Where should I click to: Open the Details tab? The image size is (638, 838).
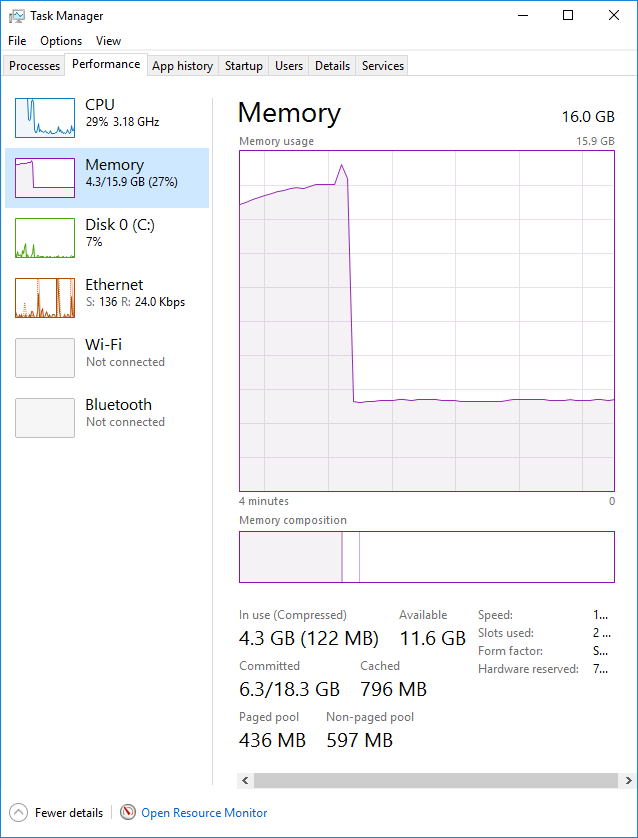(332, 66)
